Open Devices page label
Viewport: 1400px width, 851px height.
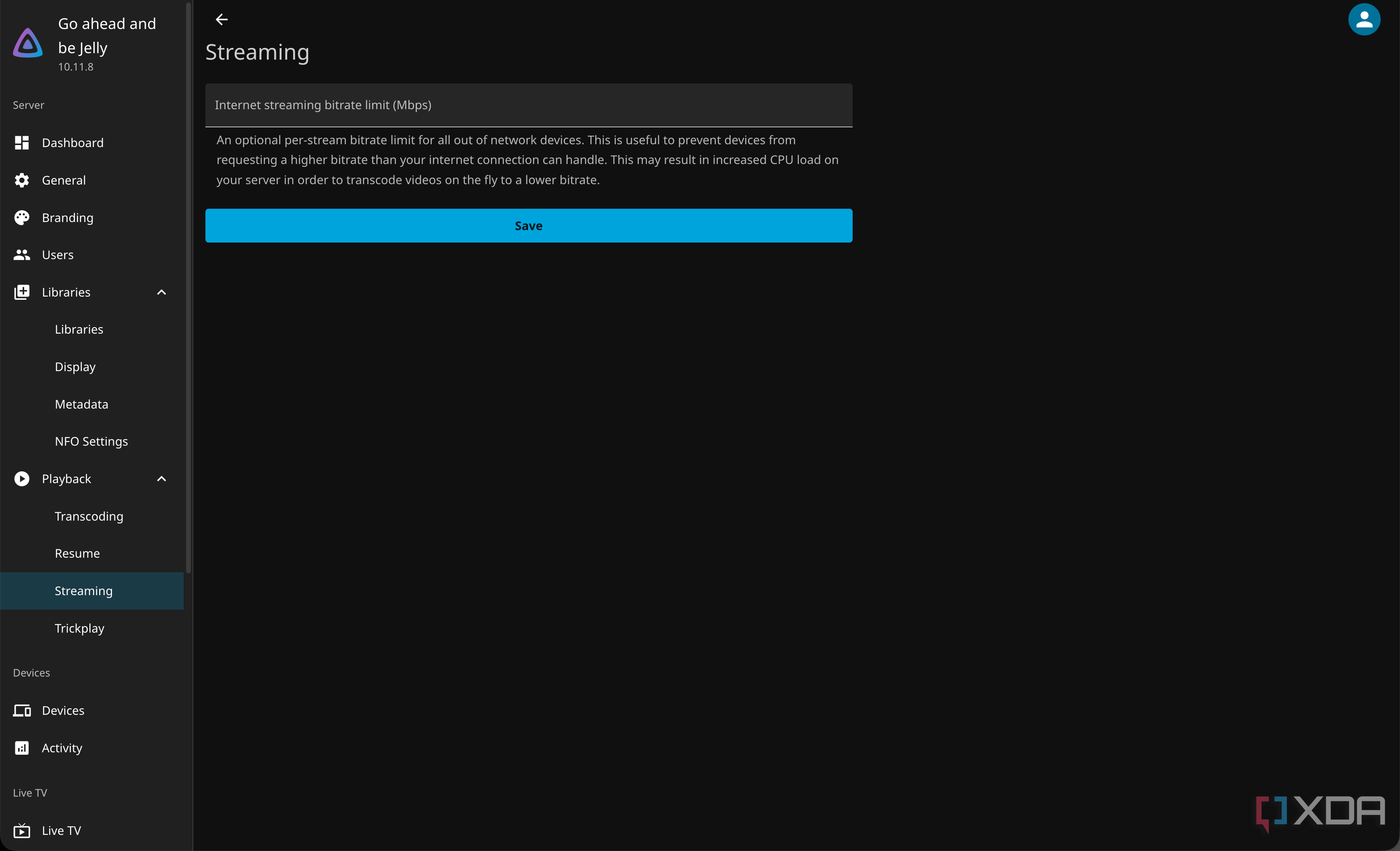(63, 711)
